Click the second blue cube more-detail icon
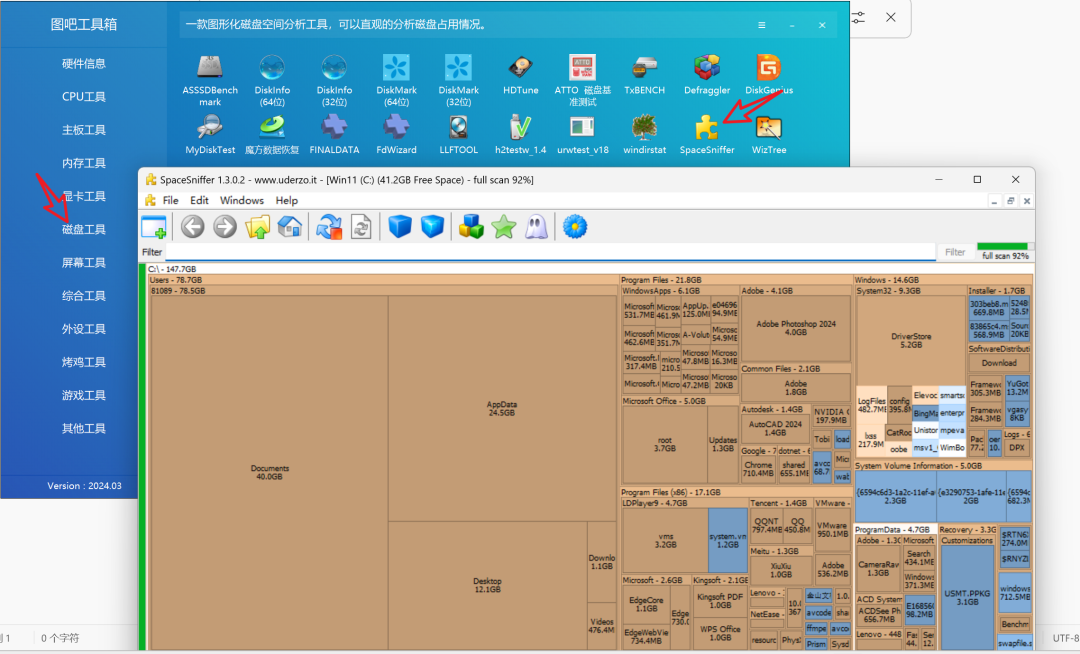The image size is (1080, 654). 432,226
